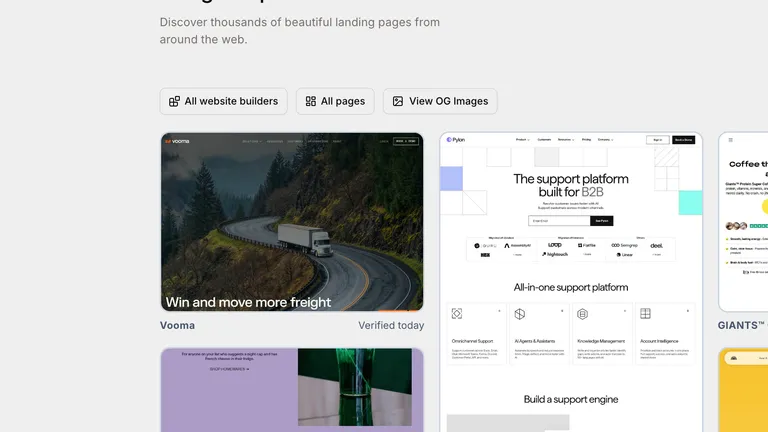Click the All-in-one support platform heading

(571, 288)
